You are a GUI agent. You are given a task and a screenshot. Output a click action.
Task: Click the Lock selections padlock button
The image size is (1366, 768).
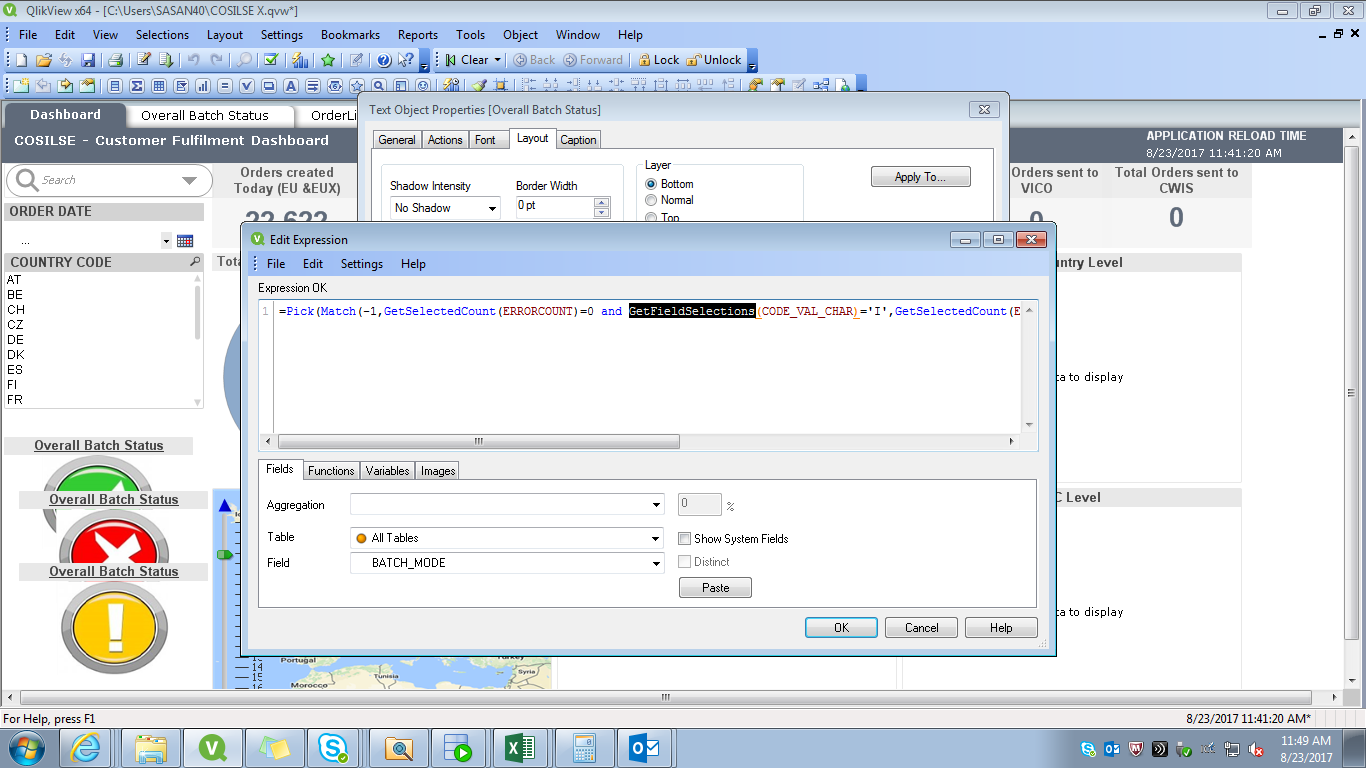click(x=659, y=60)
